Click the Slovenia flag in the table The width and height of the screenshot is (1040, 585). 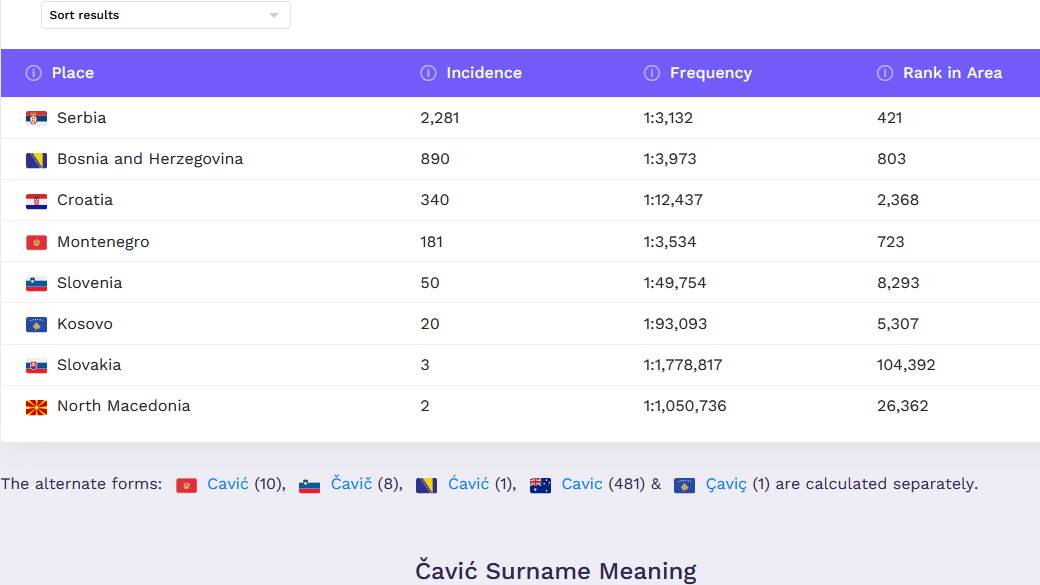(x=37, y=284)
